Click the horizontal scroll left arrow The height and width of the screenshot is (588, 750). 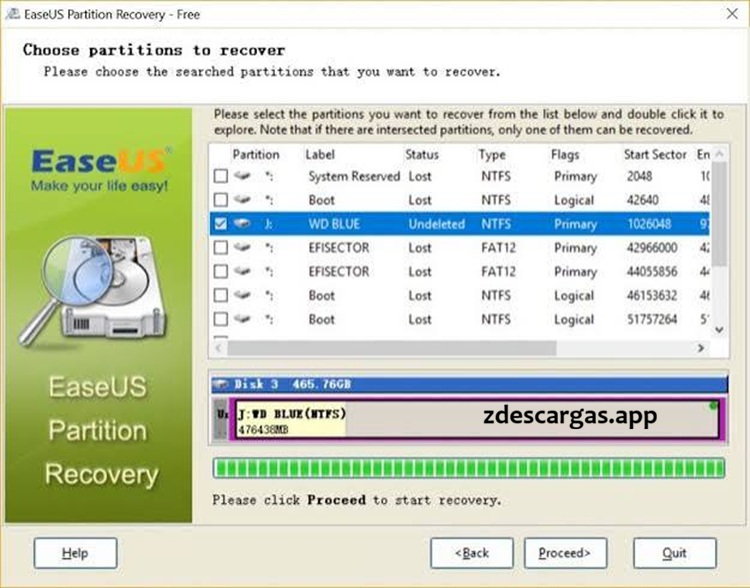[x=219, y=348]
